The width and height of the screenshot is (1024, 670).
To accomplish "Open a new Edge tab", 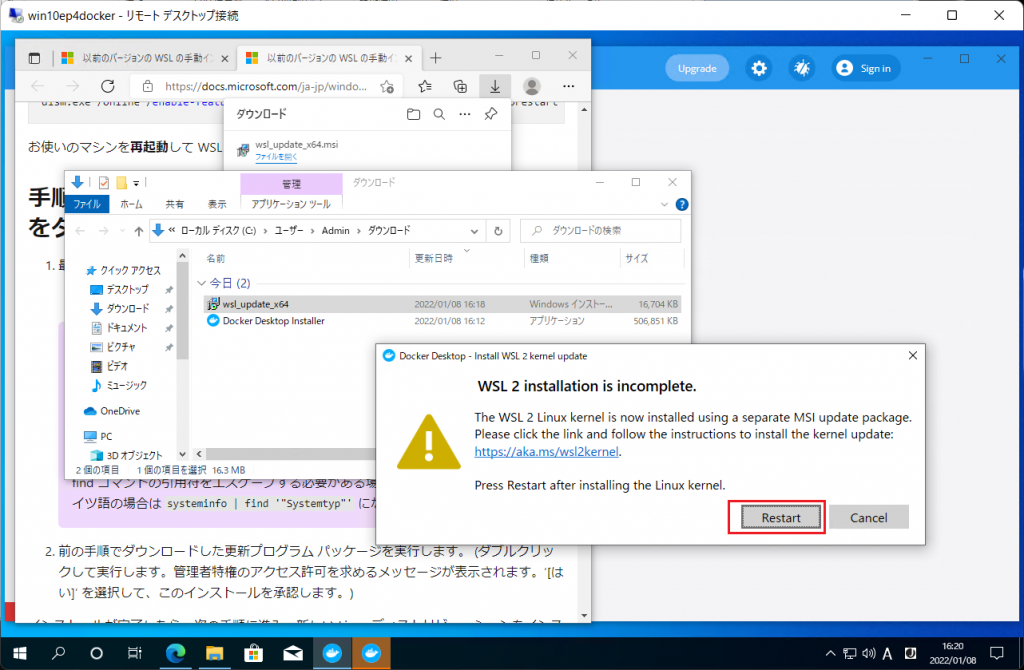I will [x=436, y=58].
